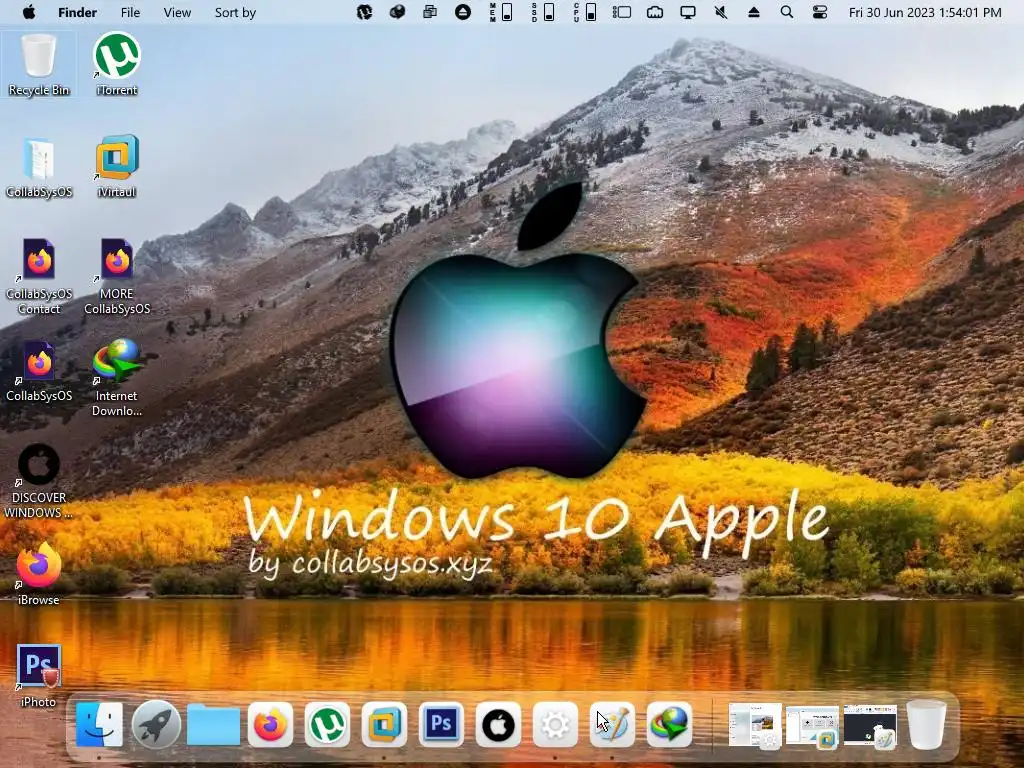Open the Paint window thumbnail in dock
The width and height of the screenshot is (1024, 768).
(870, 726)
